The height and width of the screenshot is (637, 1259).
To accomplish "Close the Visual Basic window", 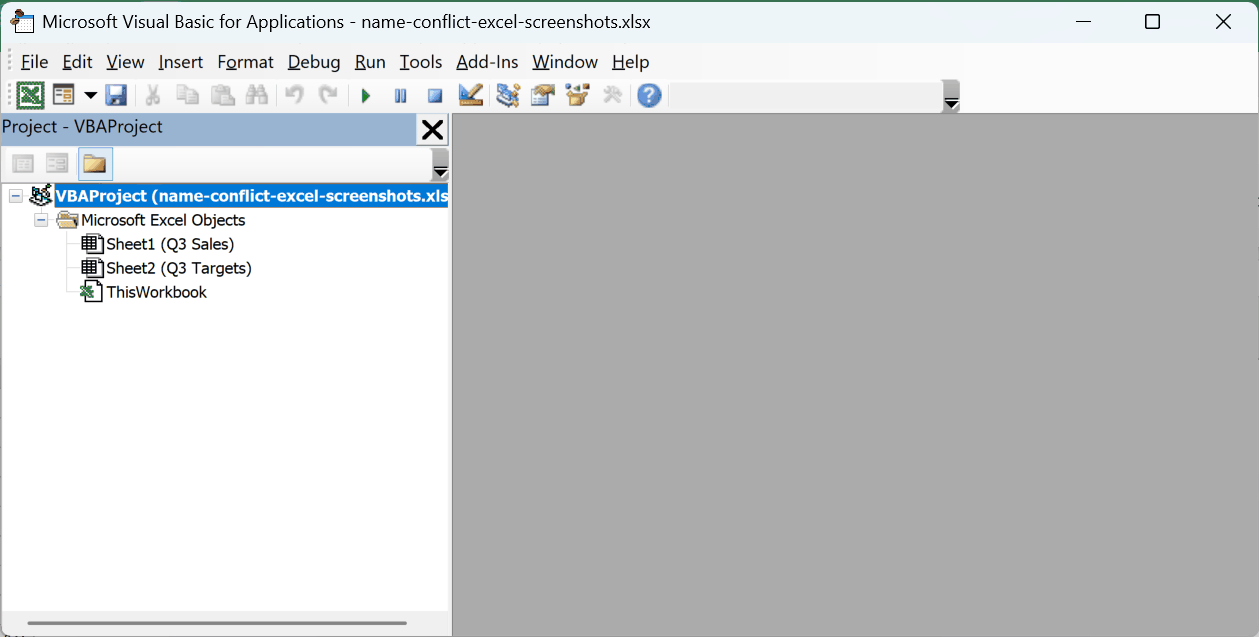I will click(x=1223, y=21).
